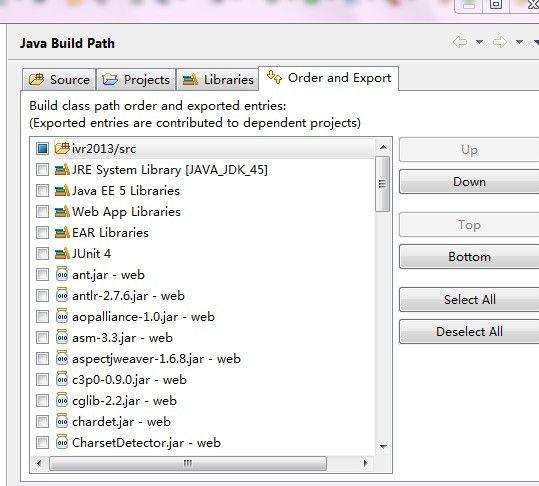The width and height of the screenshot is (539, 486).
Task: Click the c3p0-0.9.0.jar jar icon
Action: [x=62, y=379]
